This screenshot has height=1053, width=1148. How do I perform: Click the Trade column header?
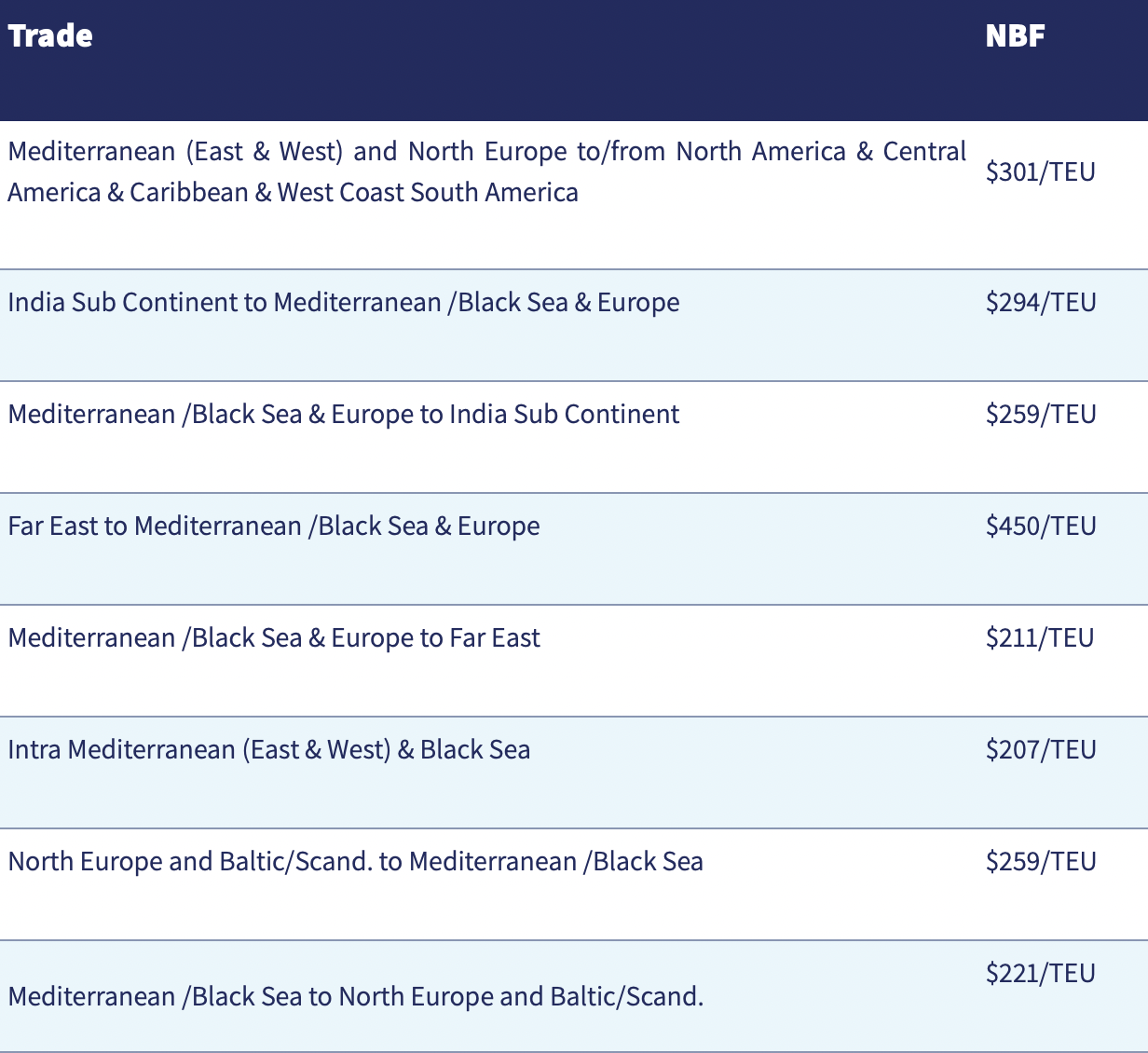[50, 35]
